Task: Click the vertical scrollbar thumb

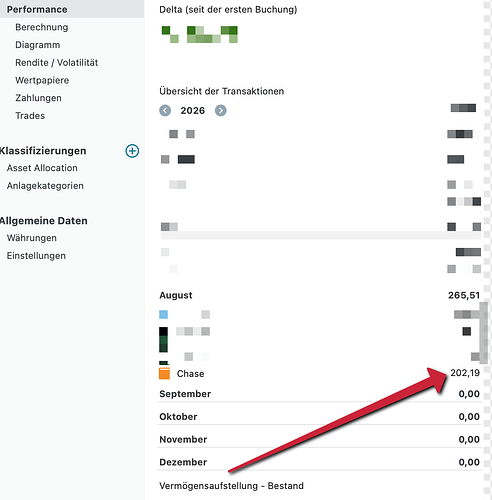Action: pos(483,332)
